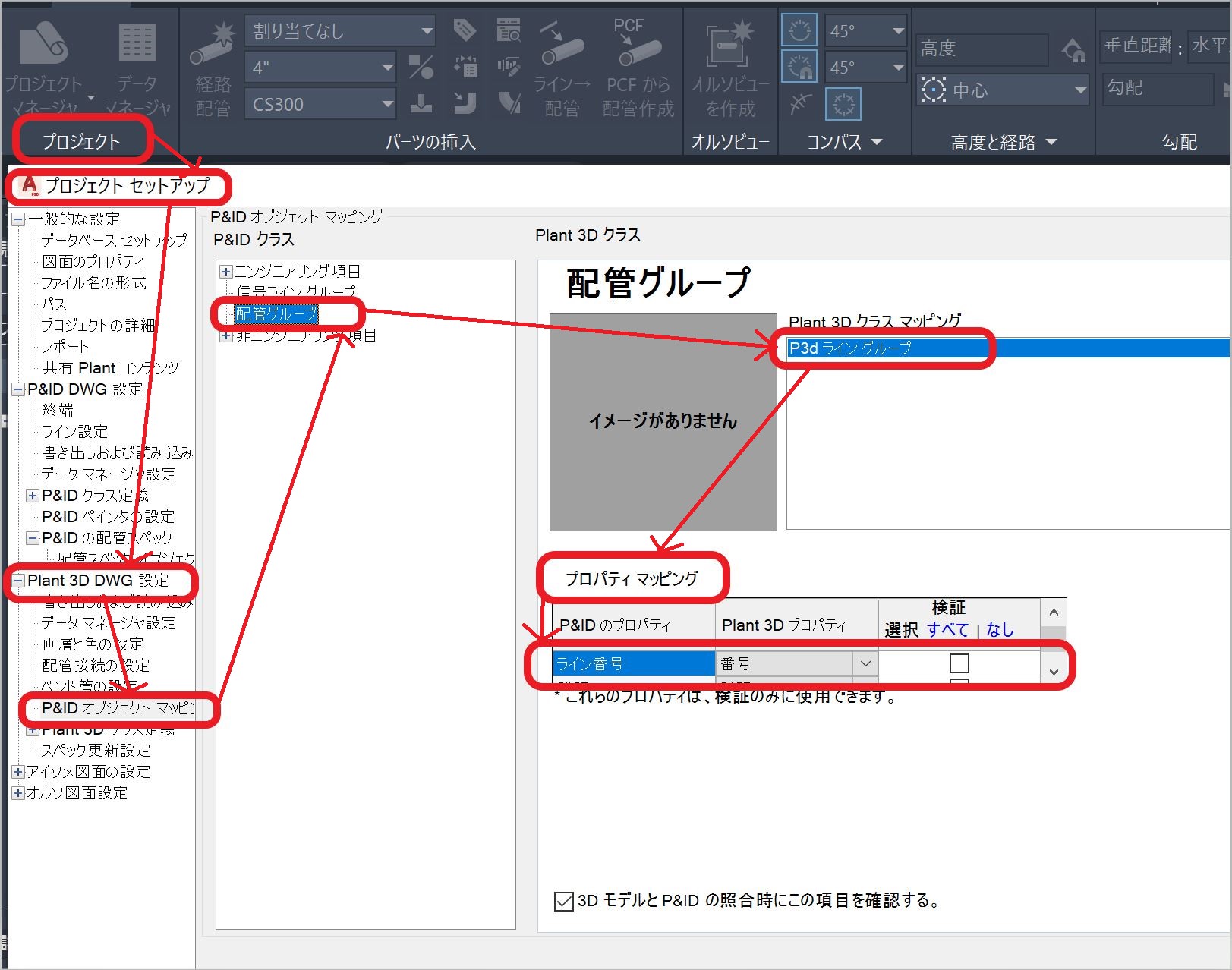Click the P&ID のプロパティ column header

coord(634,625)
